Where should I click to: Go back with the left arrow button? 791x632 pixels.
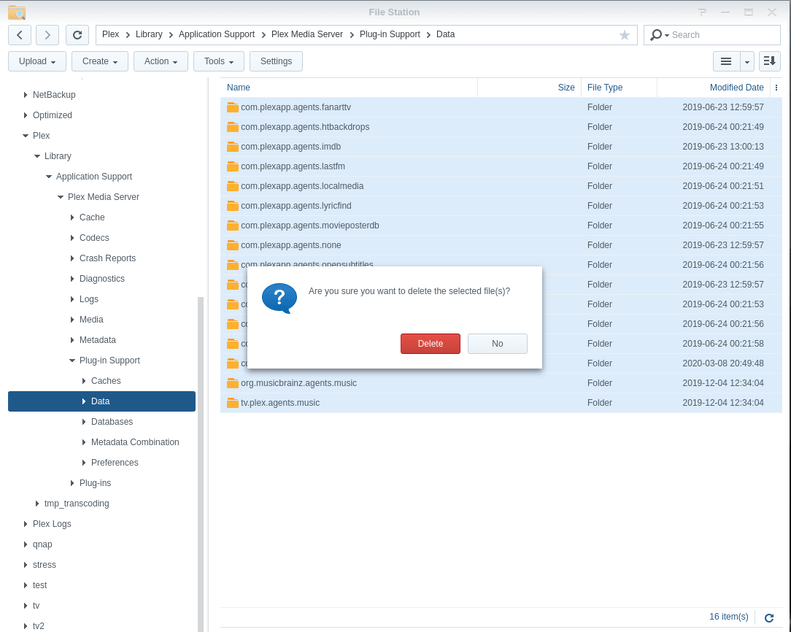click(20, 35)
